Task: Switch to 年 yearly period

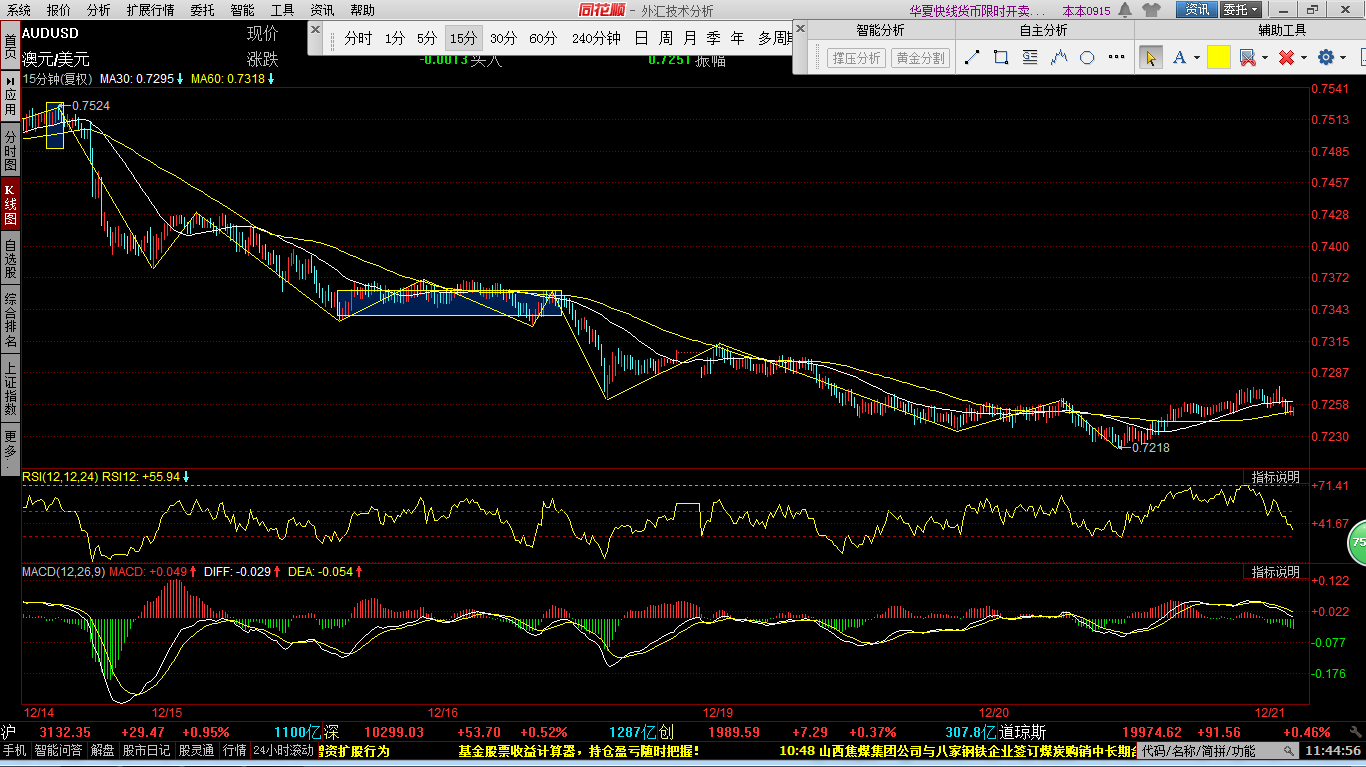Action: [x=738, y=39]
